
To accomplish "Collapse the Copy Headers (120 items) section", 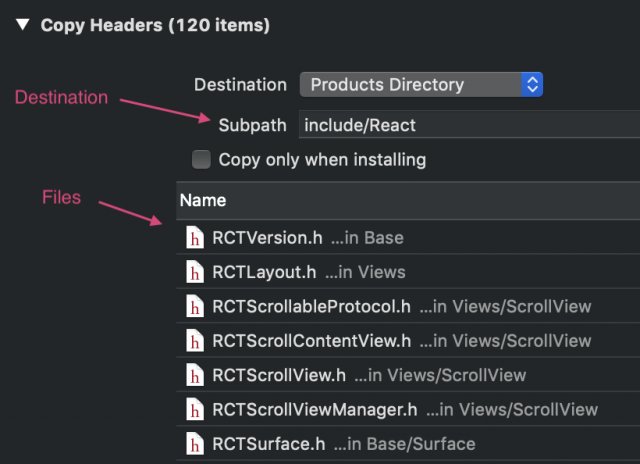I will [22, 24].
